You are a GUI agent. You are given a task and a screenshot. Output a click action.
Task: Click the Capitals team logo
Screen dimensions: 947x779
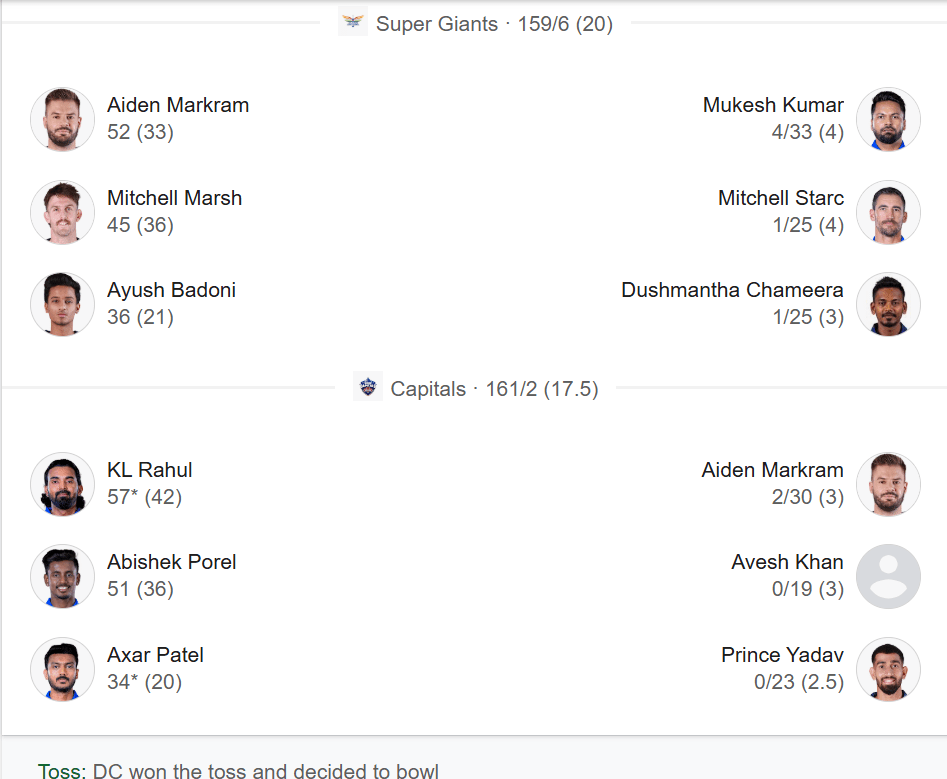(368, 387)
